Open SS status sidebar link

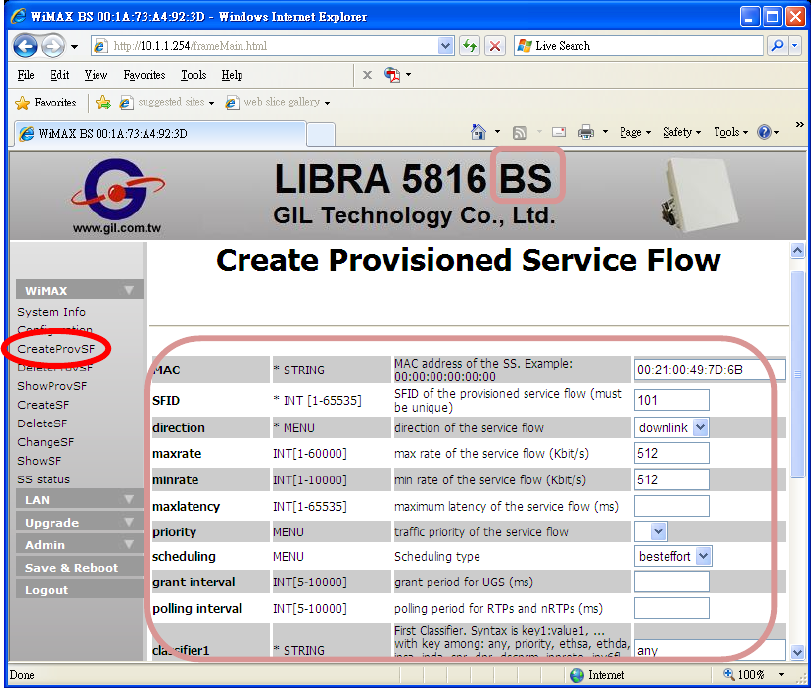[43, 479]
